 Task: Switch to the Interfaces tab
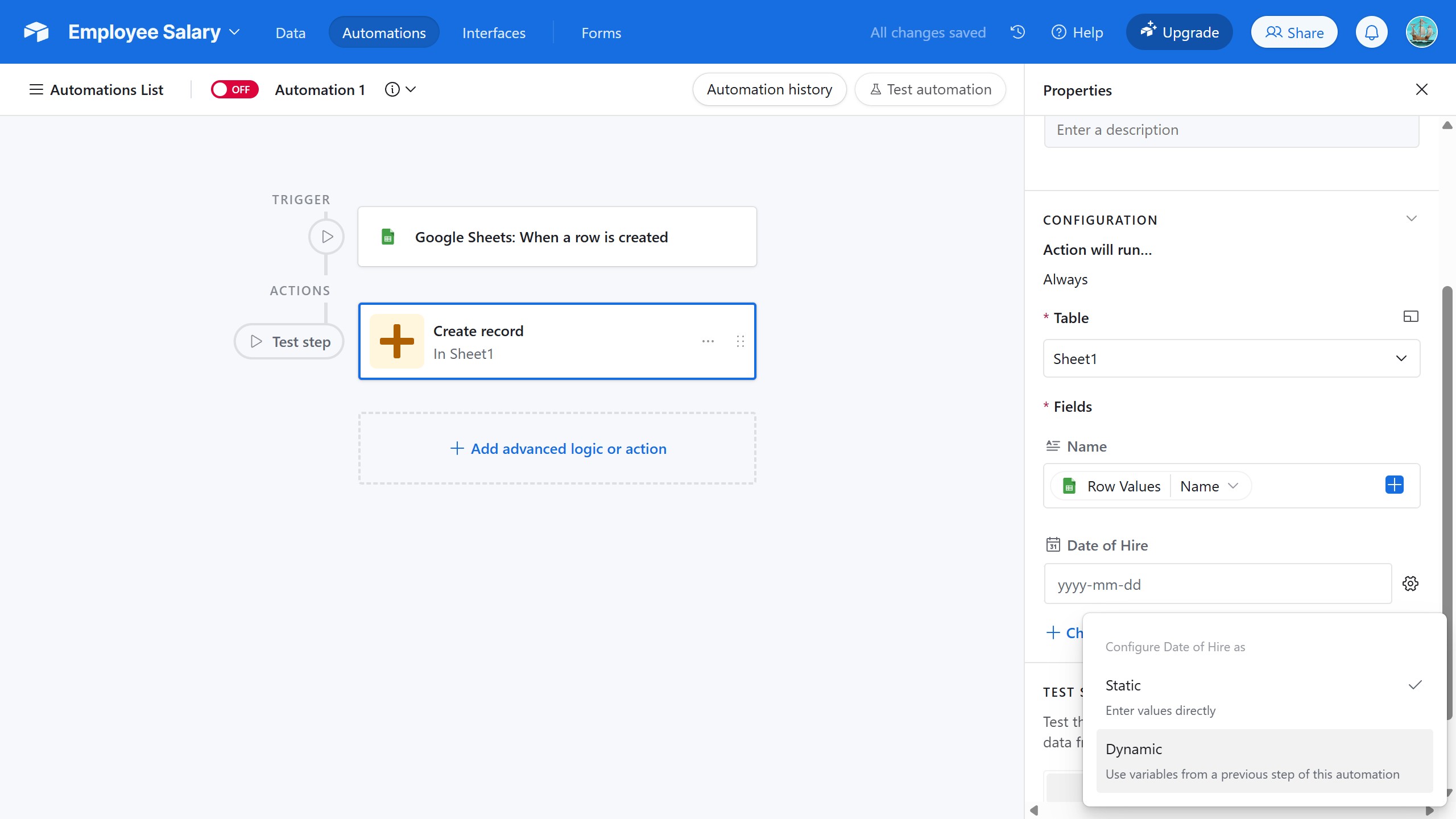tap(494, 32)
